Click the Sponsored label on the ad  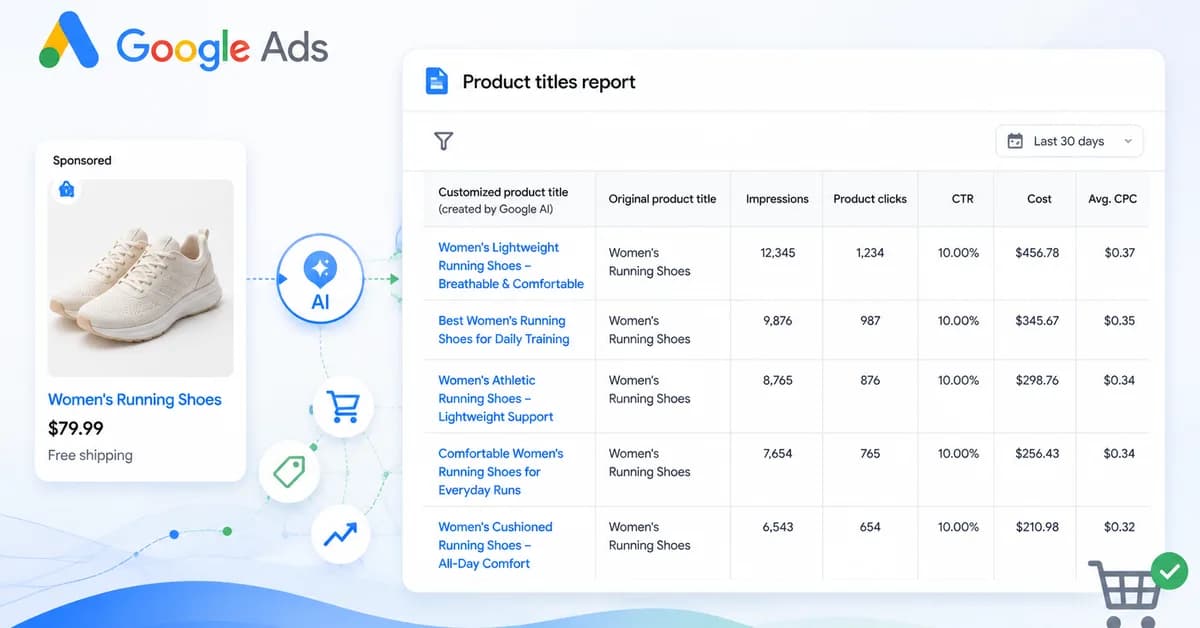[x=82, y=160]
